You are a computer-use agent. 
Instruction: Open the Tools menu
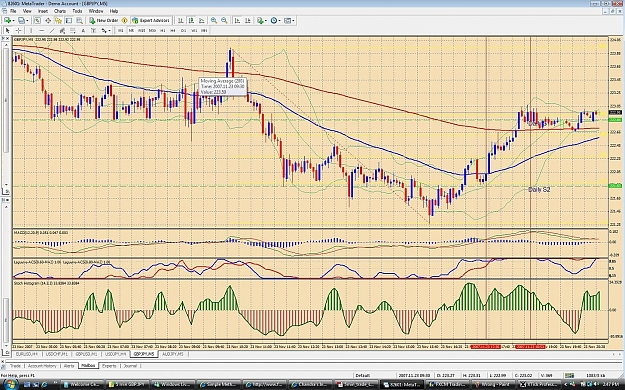[77, 11]
